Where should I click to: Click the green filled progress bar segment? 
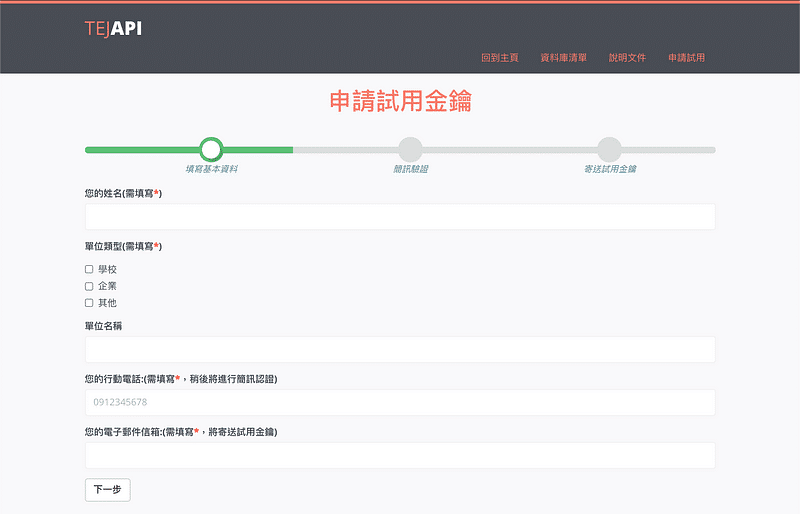point(140,150)
